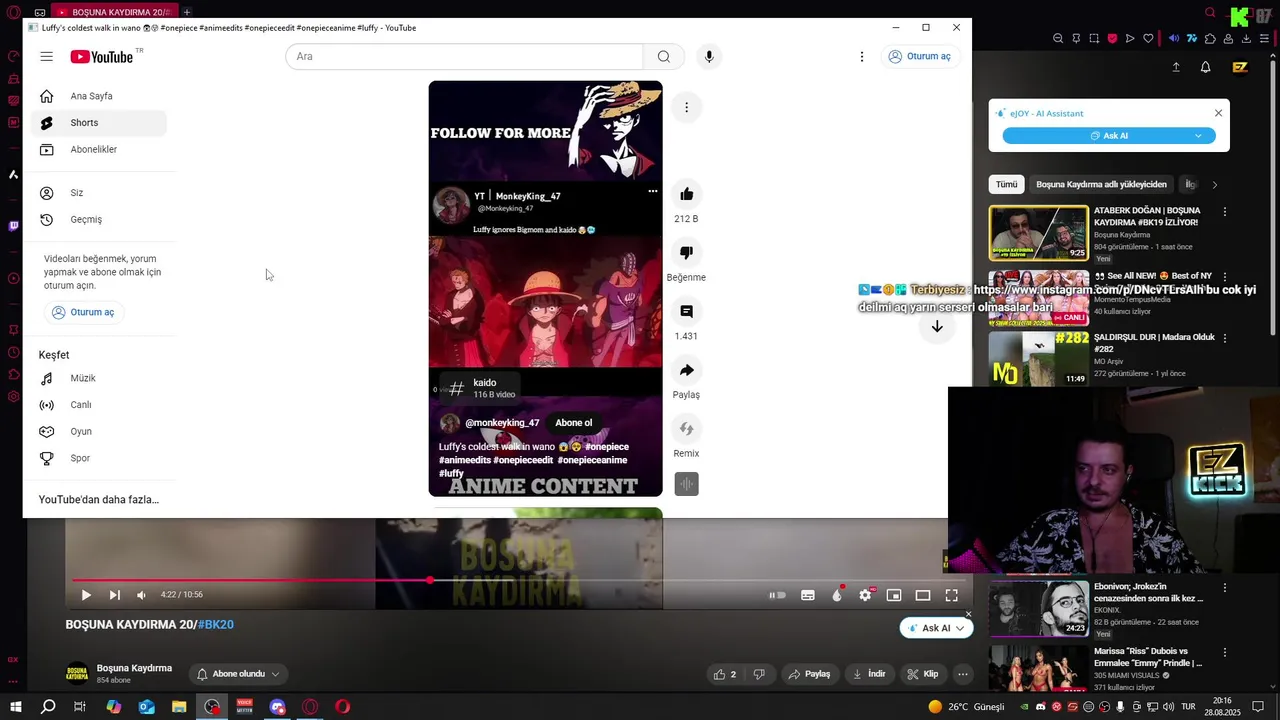Screen dimensions: 1280x720
Task: Subscribe with Abone ol on the Short
Action: (574, 423)
